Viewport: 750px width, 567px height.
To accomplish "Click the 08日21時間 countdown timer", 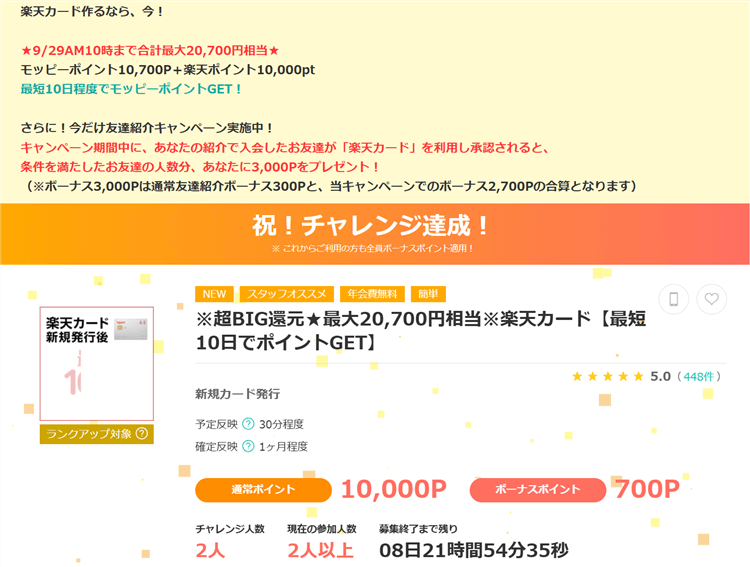I will [473, 549].
